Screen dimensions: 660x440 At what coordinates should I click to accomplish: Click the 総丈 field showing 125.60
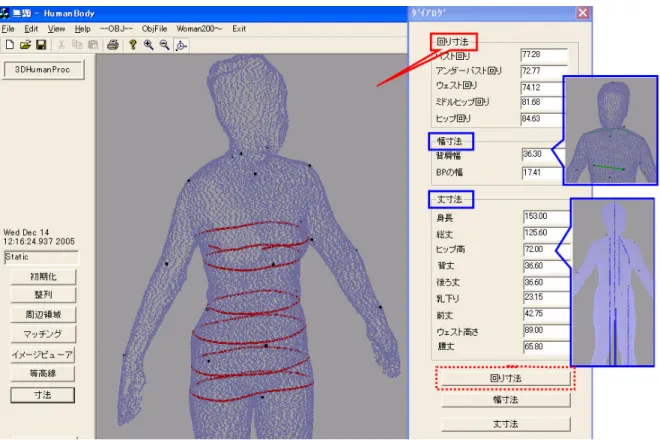pos(547,233)
